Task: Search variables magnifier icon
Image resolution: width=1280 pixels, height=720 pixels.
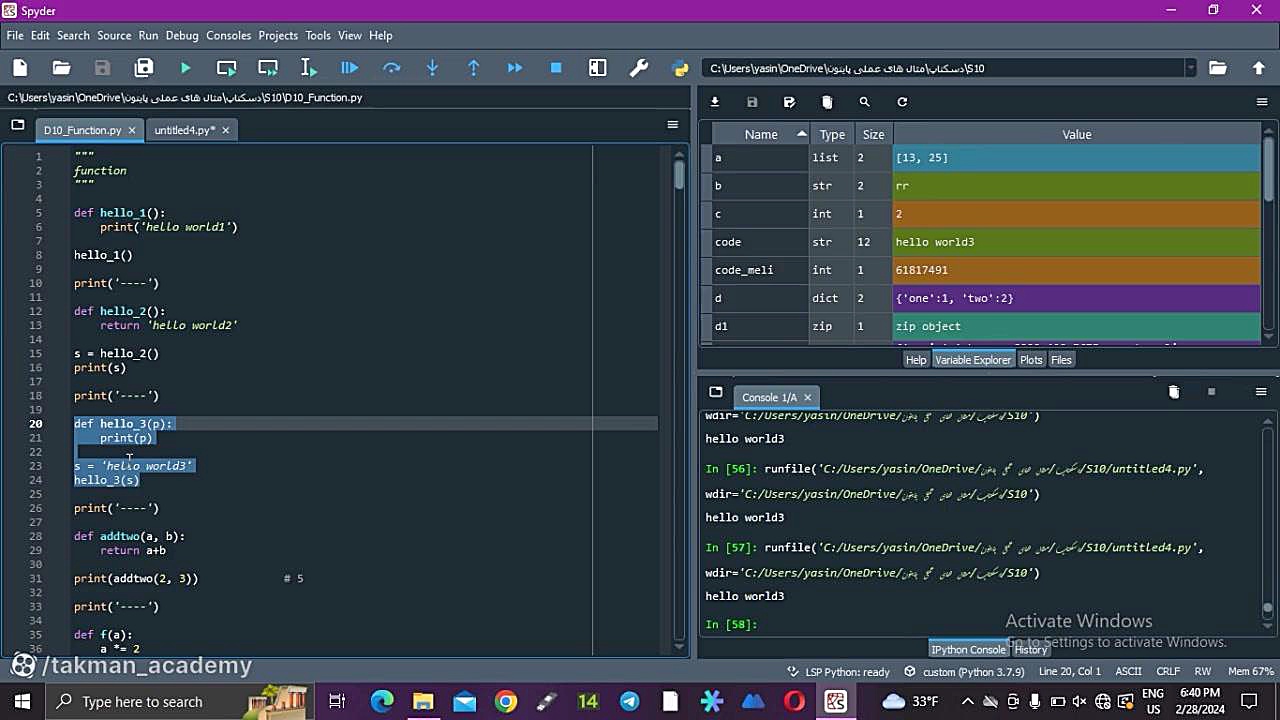Action: point(864,102)
